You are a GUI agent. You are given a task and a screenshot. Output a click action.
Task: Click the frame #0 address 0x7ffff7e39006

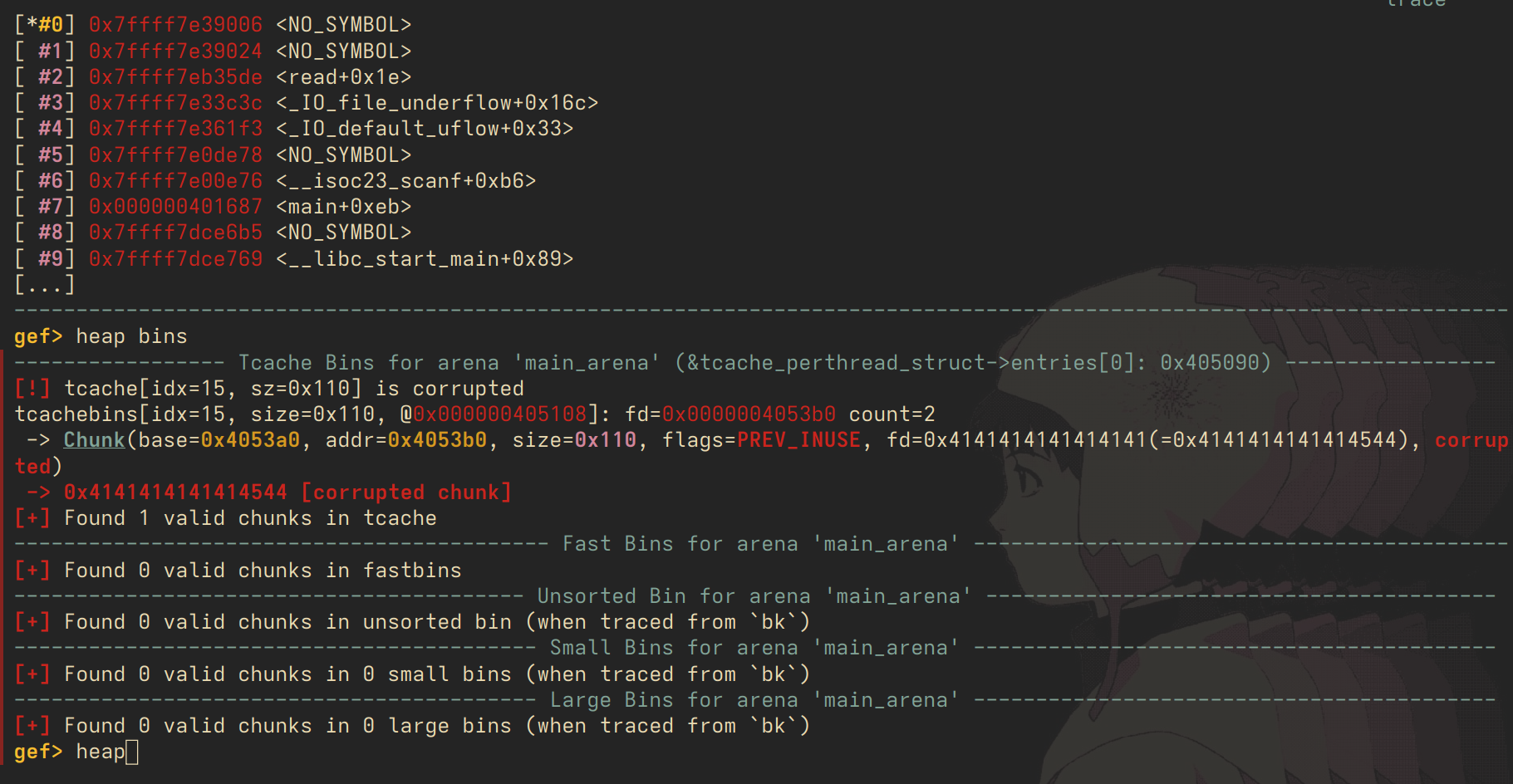click(175, 25)
